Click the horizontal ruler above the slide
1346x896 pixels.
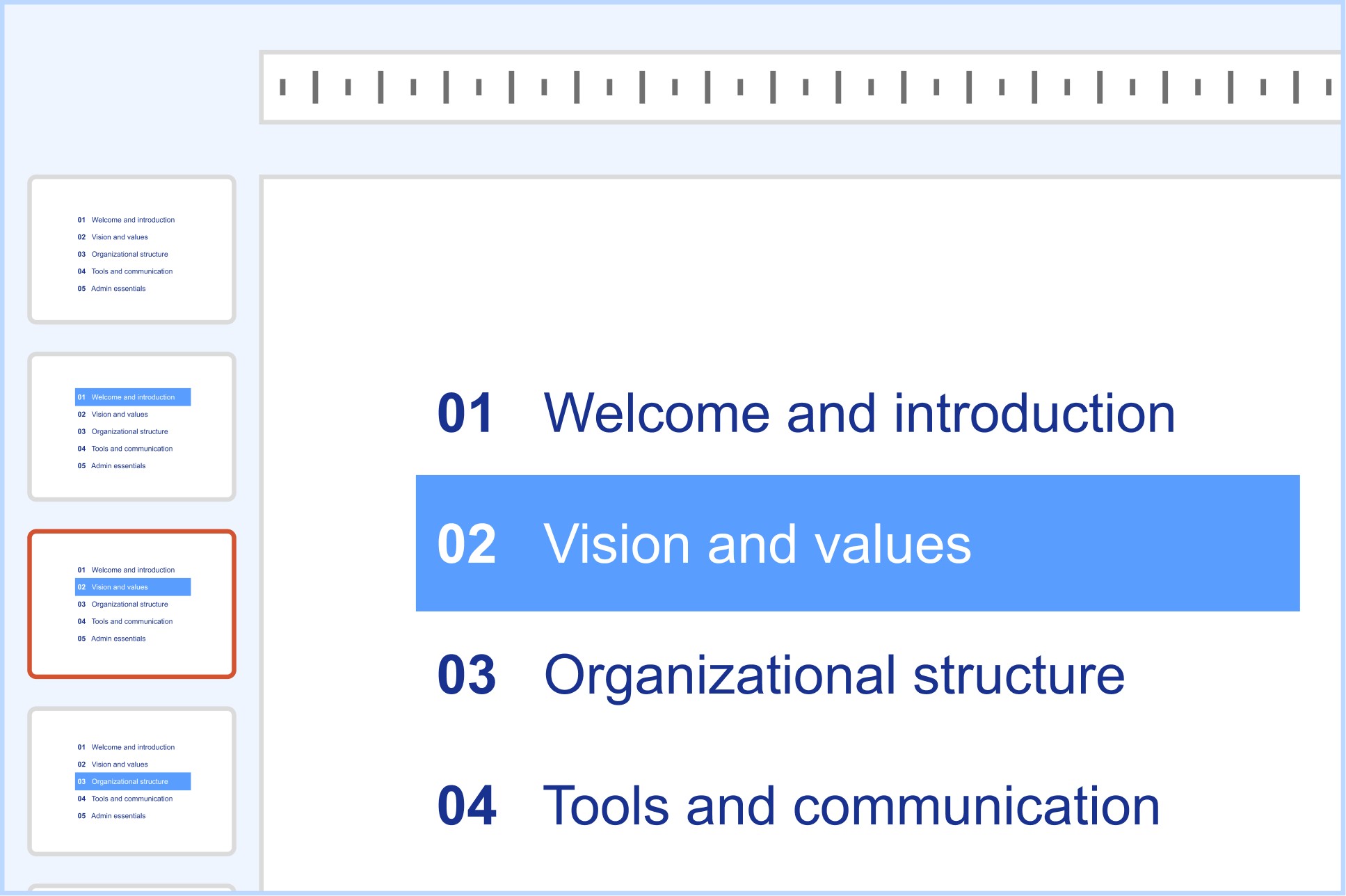[800, 87]
